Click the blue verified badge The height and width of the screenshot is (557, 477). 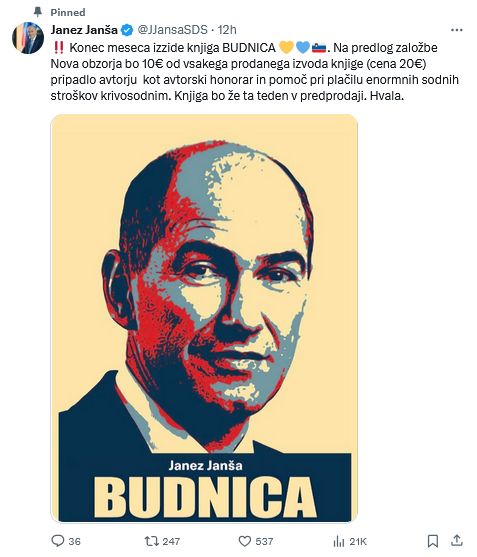[127, 30]
